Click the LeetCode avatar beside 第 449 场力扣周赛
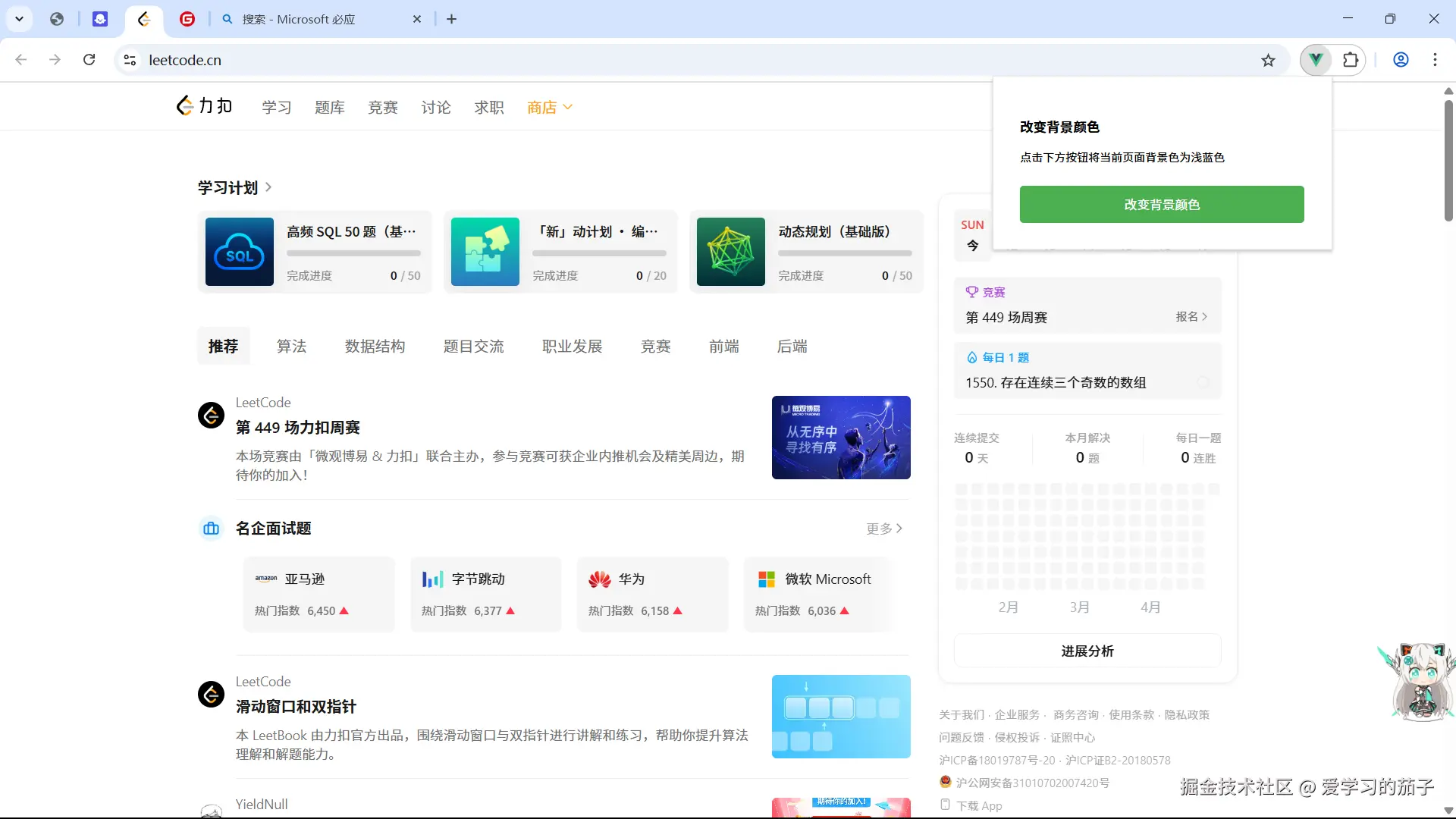Screen dimensions: 1456x819 (x=211, y=416)
